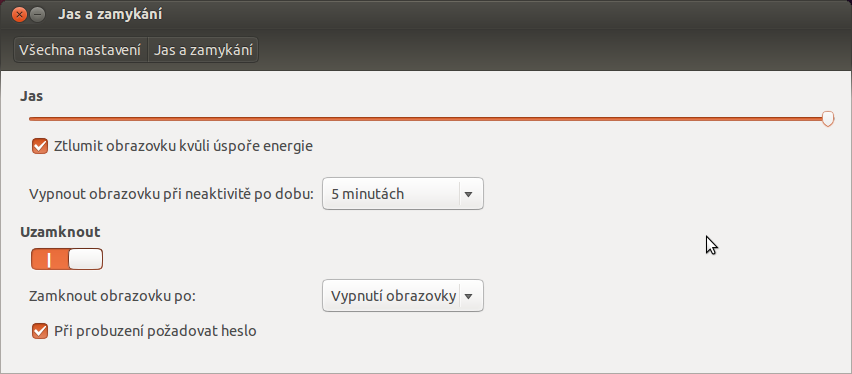The height and width of the screenshot is (374, 852).
Task: Click the Zamknout obrazovku po label
Action: [112, 296]
